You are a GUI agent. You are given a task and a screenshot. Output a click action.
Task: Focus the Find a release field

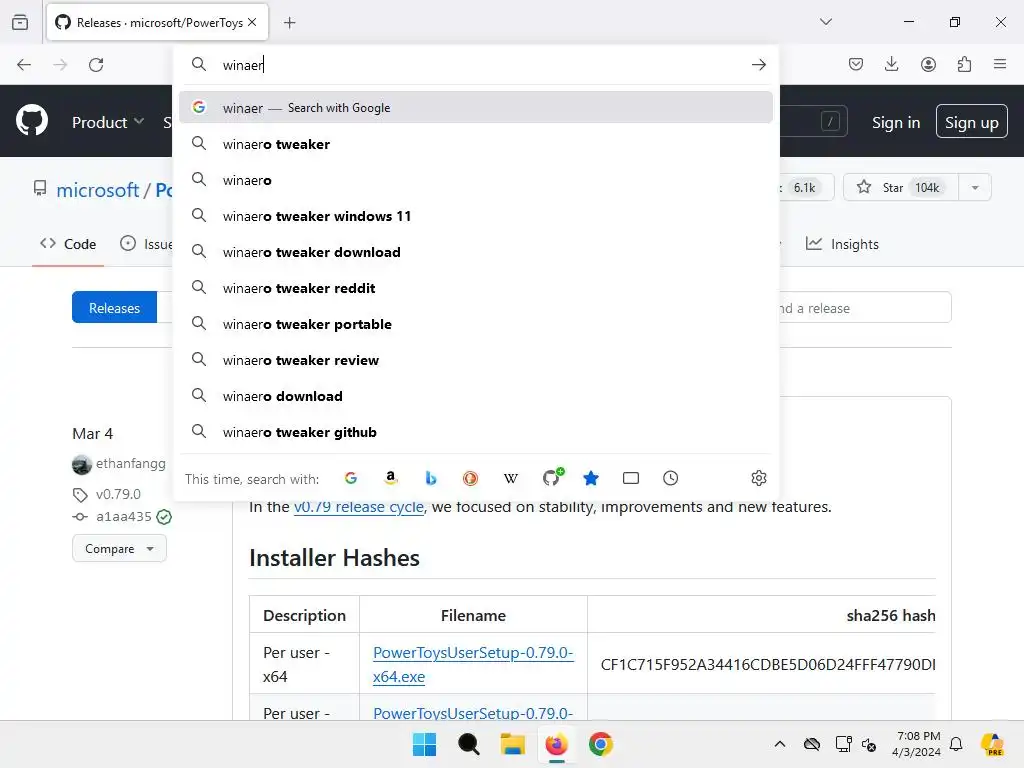(865, 308)
